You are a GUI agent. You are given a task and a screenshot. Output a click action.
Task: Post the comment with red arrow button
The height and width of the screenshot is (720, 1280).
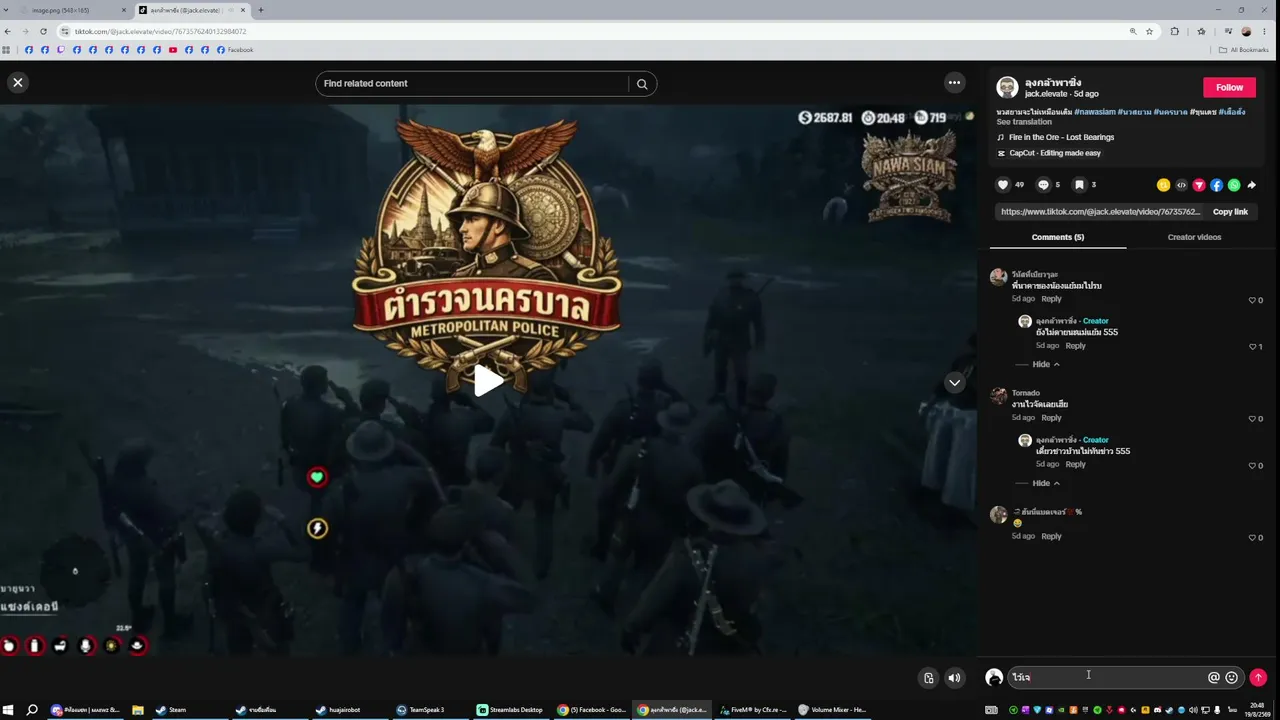(1258, 677)
